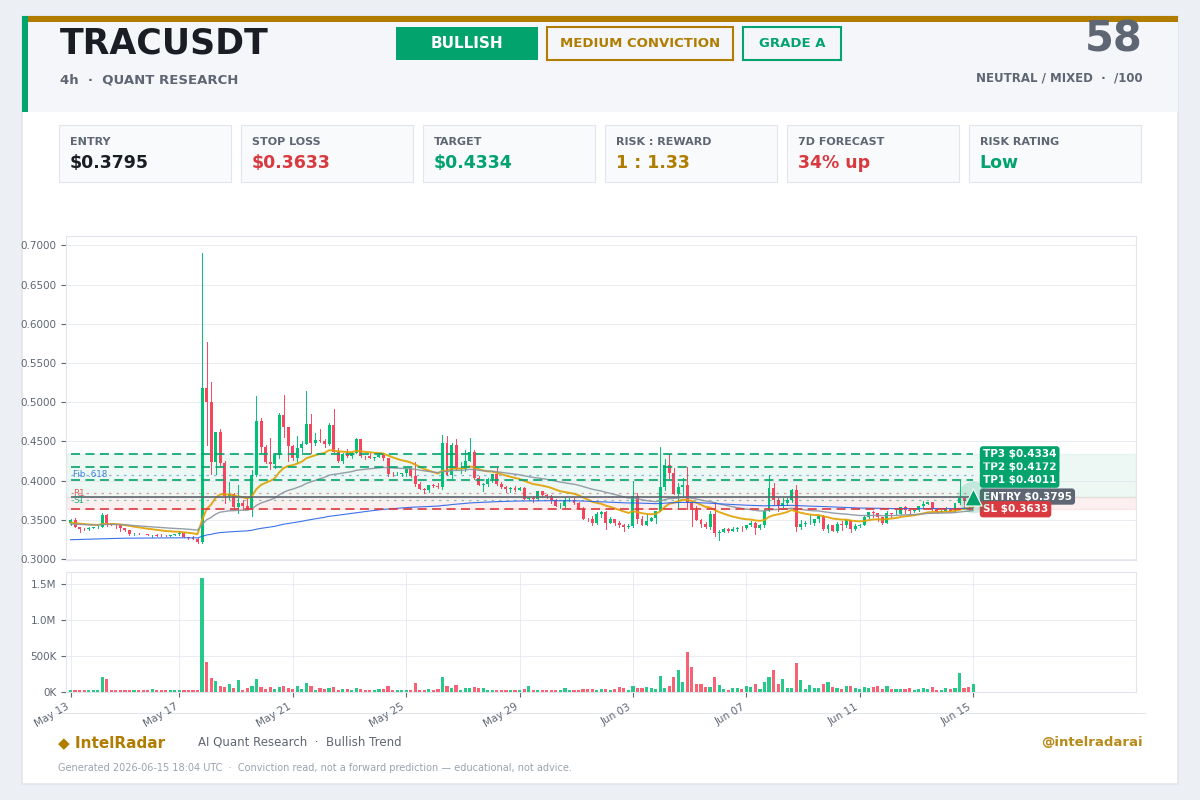Click the 0.5000 price axis label
The image size is (1200, 800).
pyautogui.click(x=38, y=402)
